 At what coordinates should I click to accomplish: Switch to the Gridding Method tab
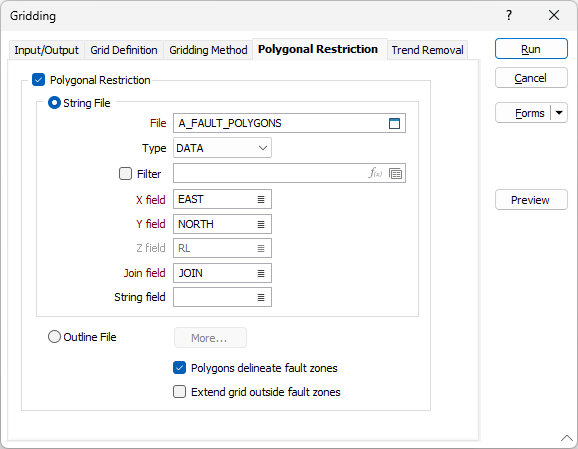(x=208, y=50)
